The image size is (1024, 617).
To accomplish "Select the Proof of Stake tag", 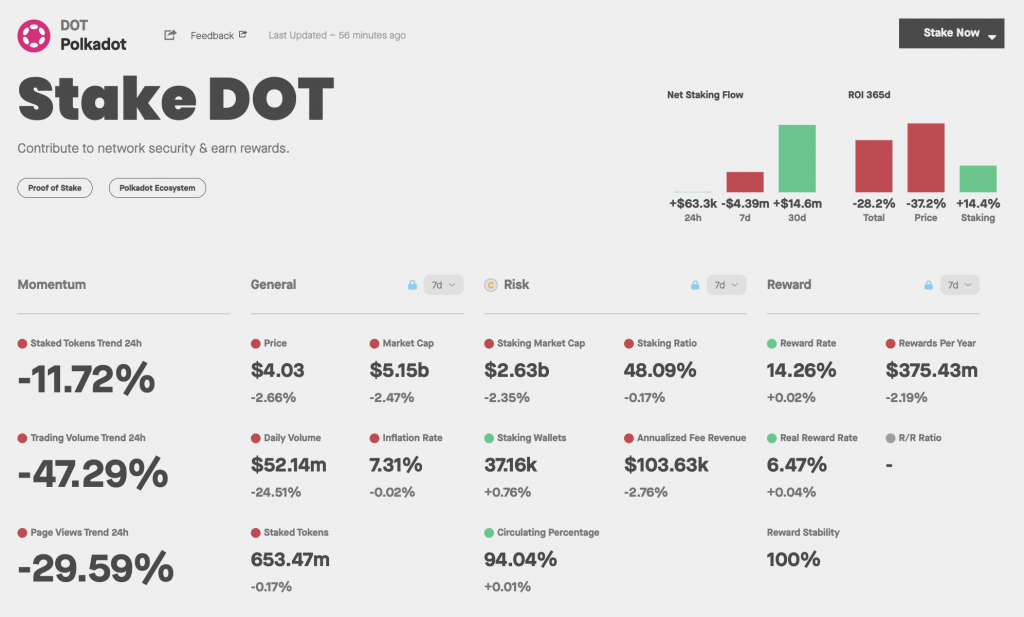I will point(55,188).
